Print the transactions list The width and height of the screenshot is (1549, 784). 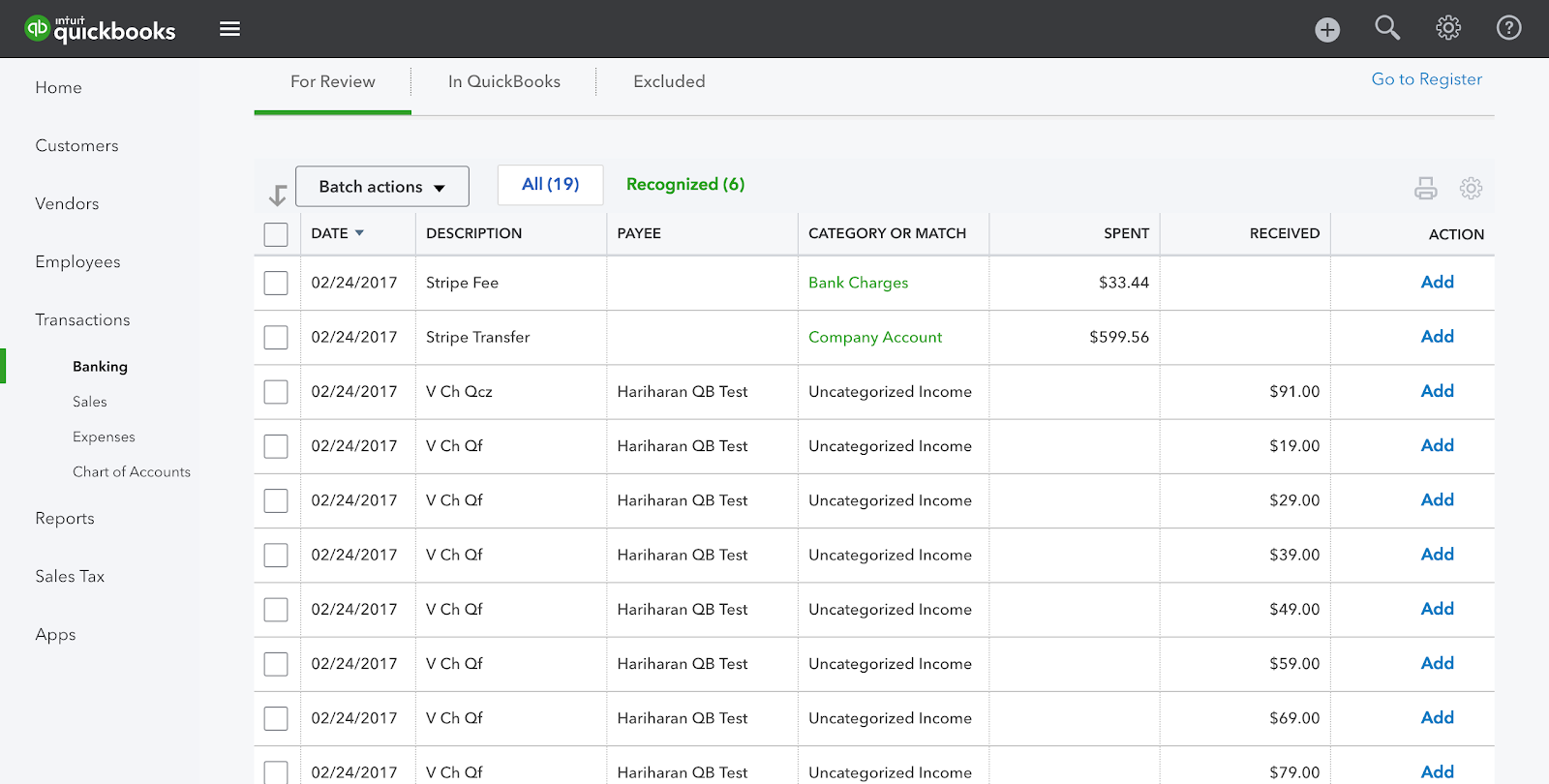[1425, 188]
